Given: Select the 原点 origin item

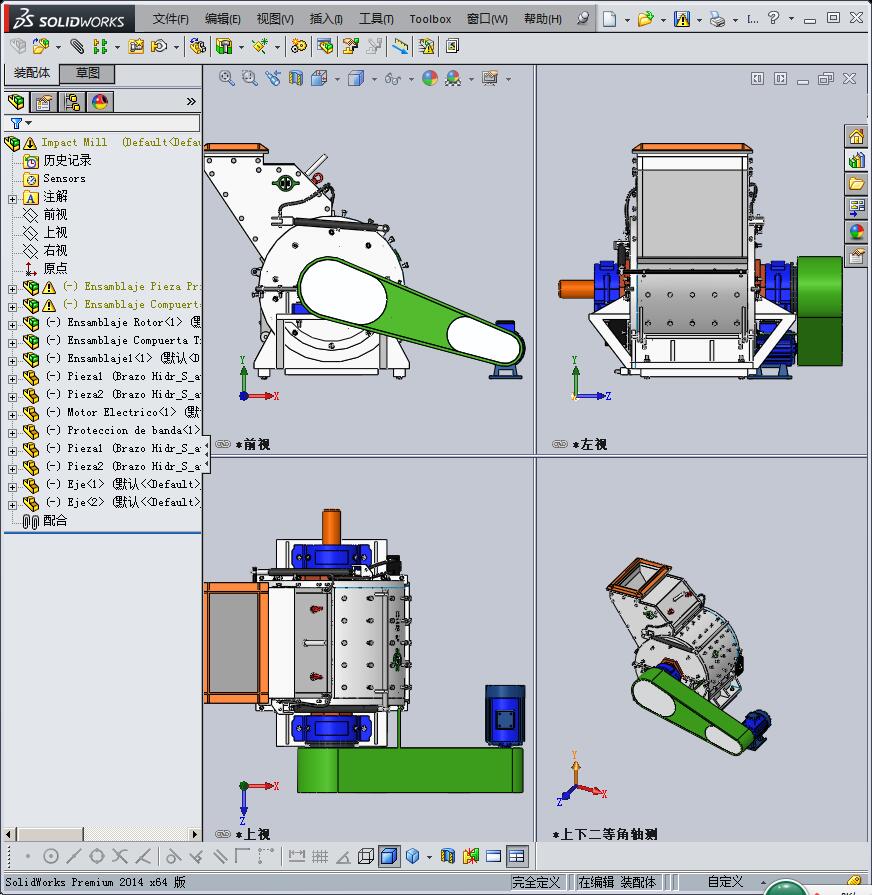Looking at the screenshot, I should (x=55, y=268).
